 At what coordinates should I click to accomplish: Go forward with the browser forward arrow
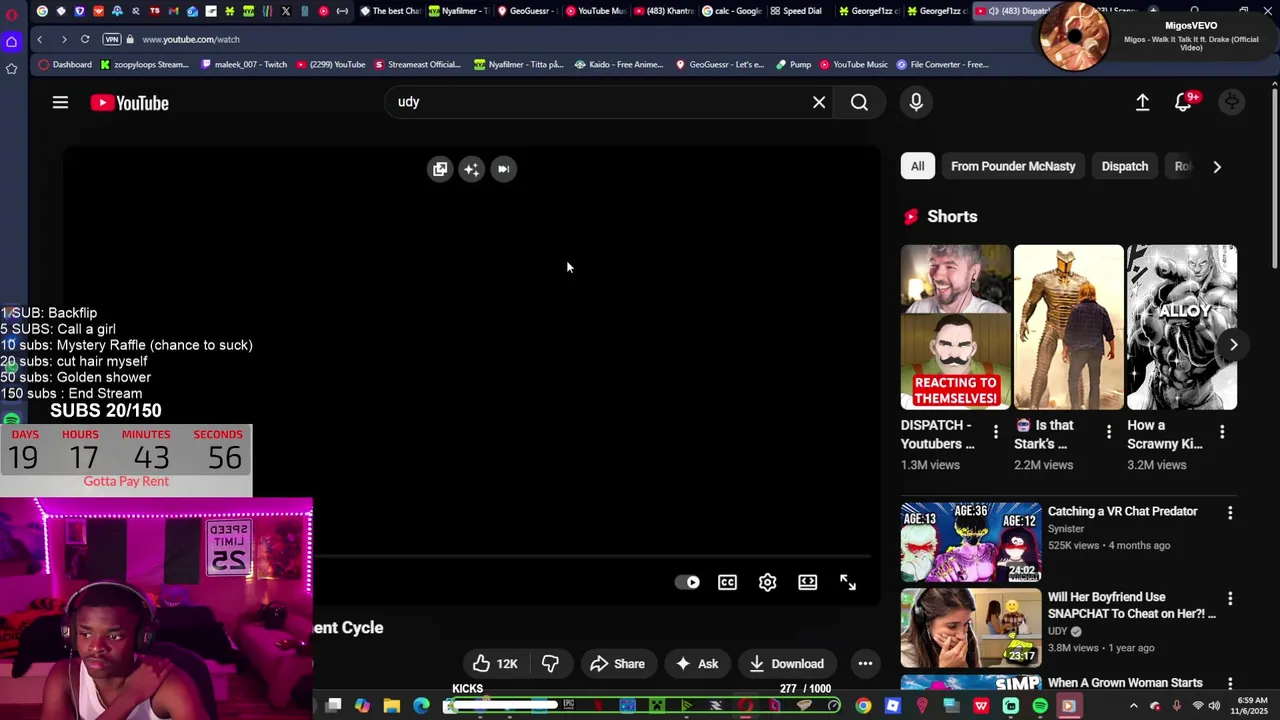(x=63, y=39)
